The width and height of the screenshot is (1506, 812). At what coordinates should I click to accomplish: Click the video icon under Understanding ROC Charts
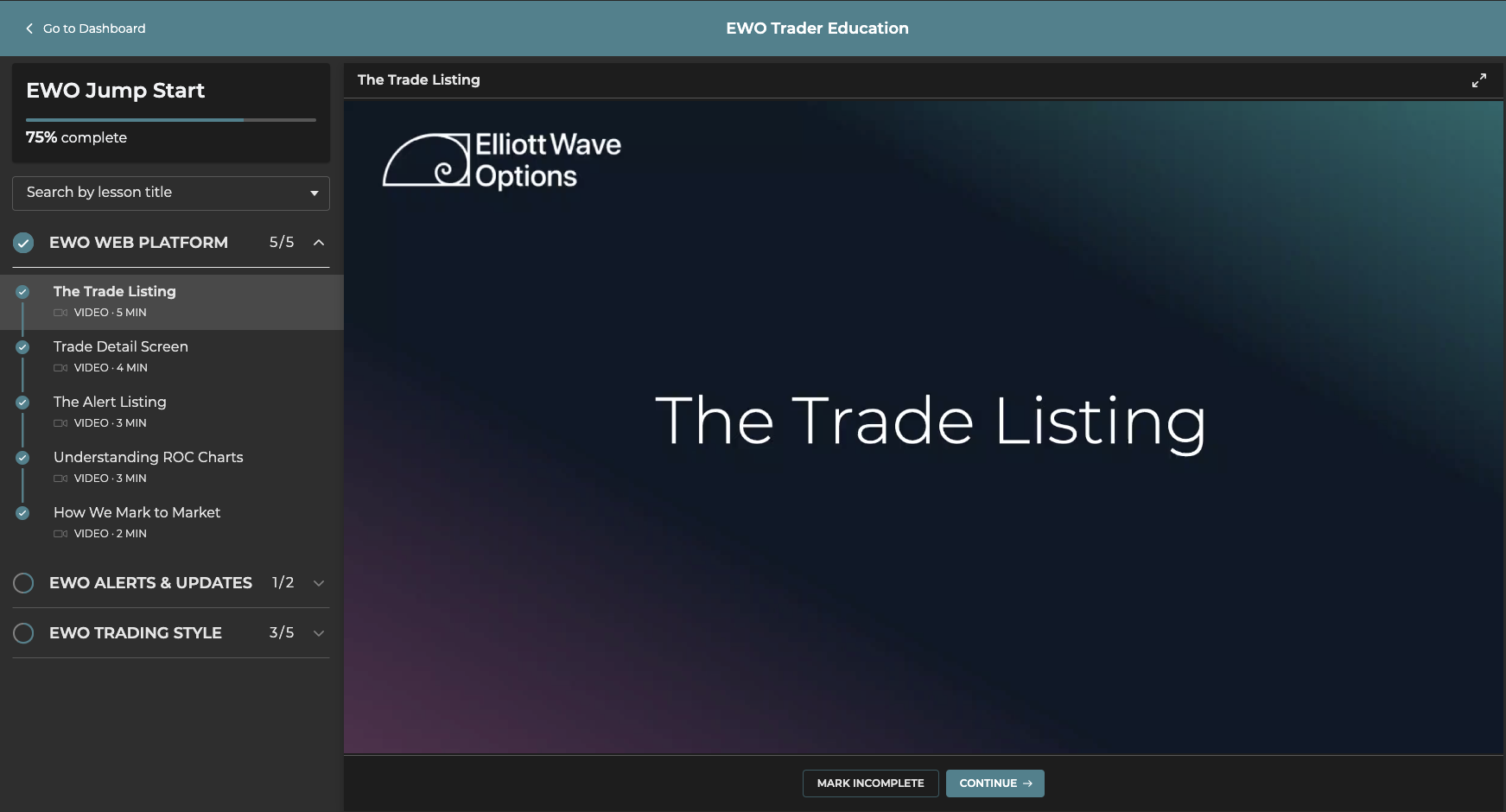[60, 479]
